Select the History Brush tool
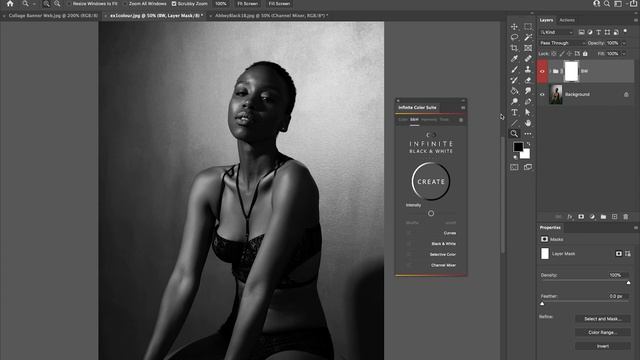This screenshot has width=640, height=360. [x=514, y=80]
